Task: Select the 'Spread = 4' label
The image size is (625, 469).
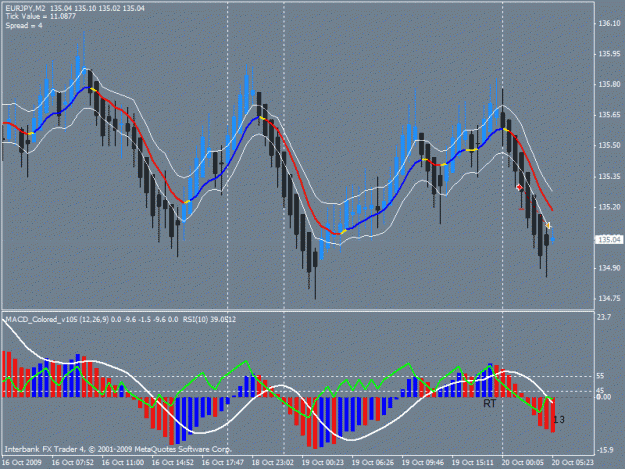Action: (x=24, y=26)
